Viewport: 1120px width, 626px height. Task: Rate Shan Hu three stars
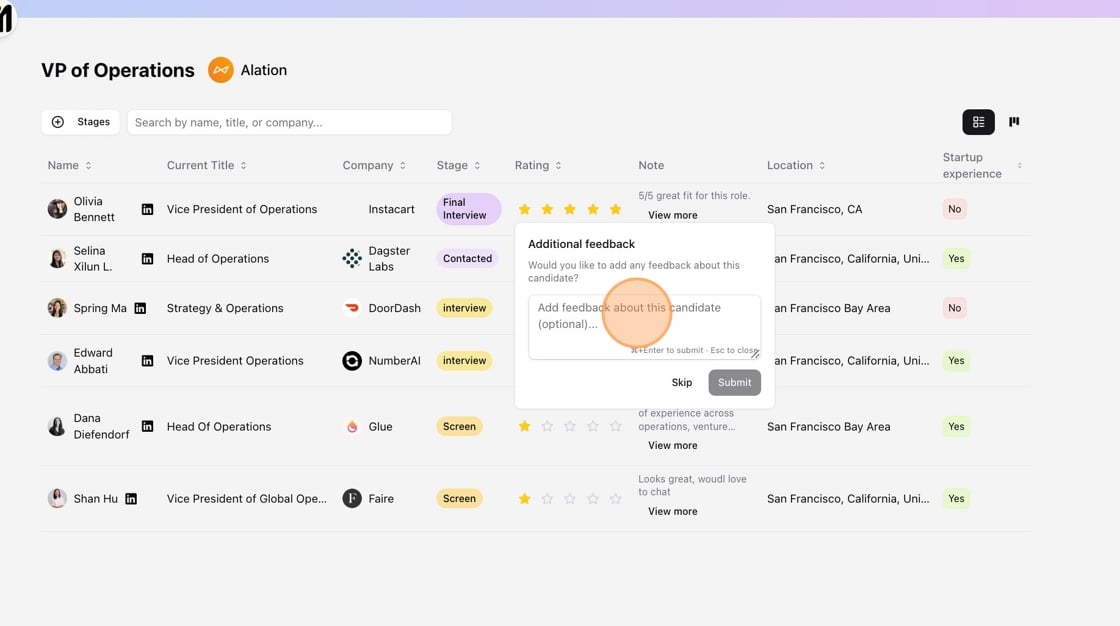tap(569, 499)
